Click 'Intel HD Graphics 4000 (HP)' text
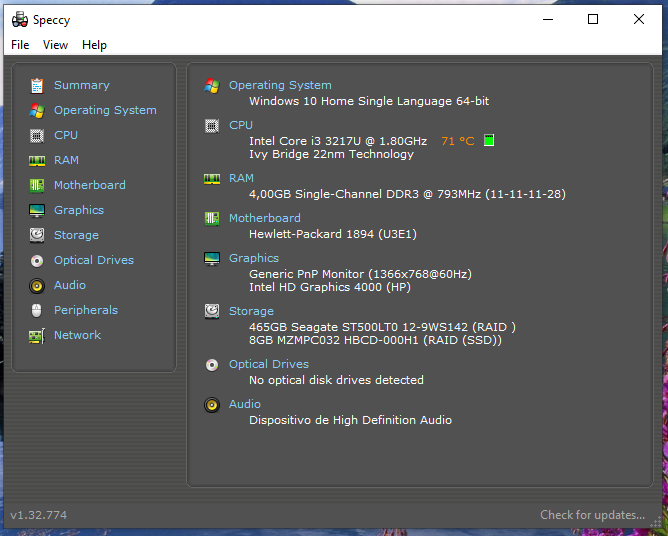This screenshot has height=536, width=668. pos(330,287)
